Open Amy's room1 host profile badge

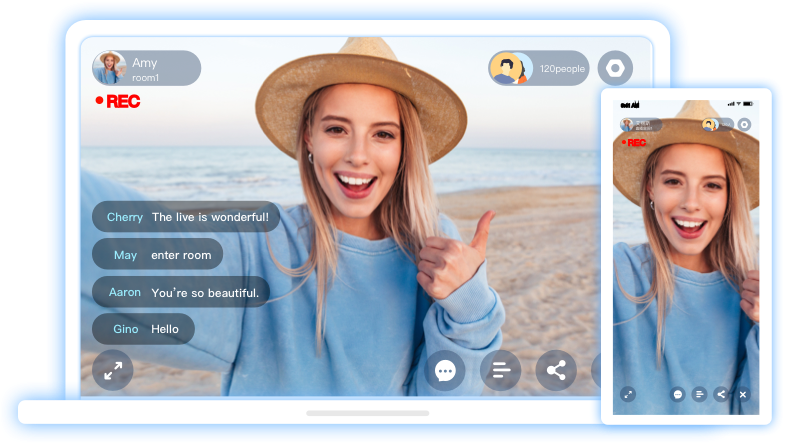(x=146, y=68)
